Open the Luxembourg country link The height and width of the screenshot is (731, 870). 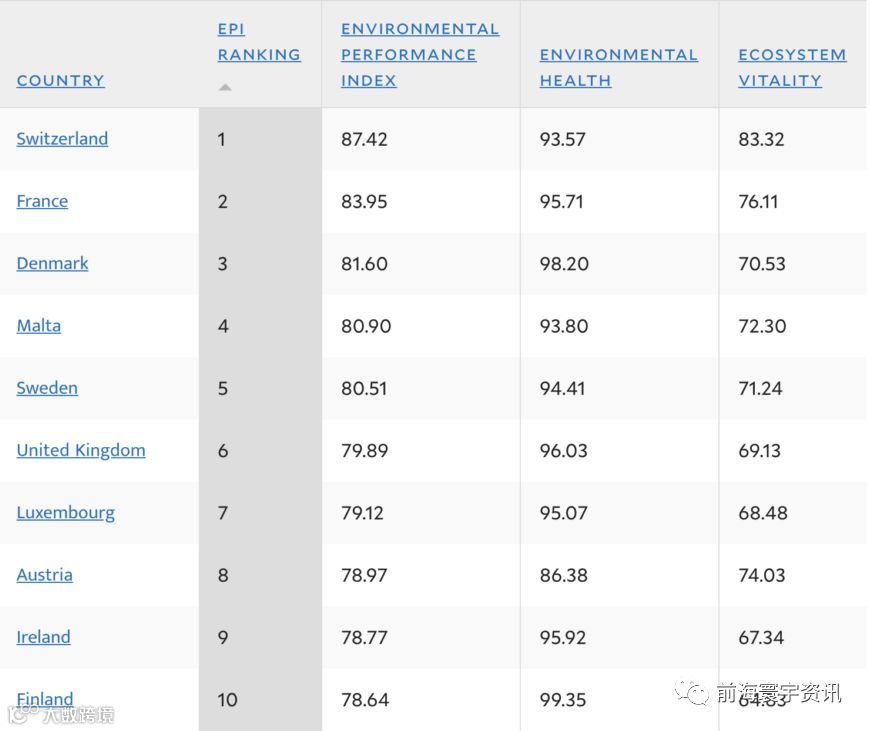(x=65, y=513)
